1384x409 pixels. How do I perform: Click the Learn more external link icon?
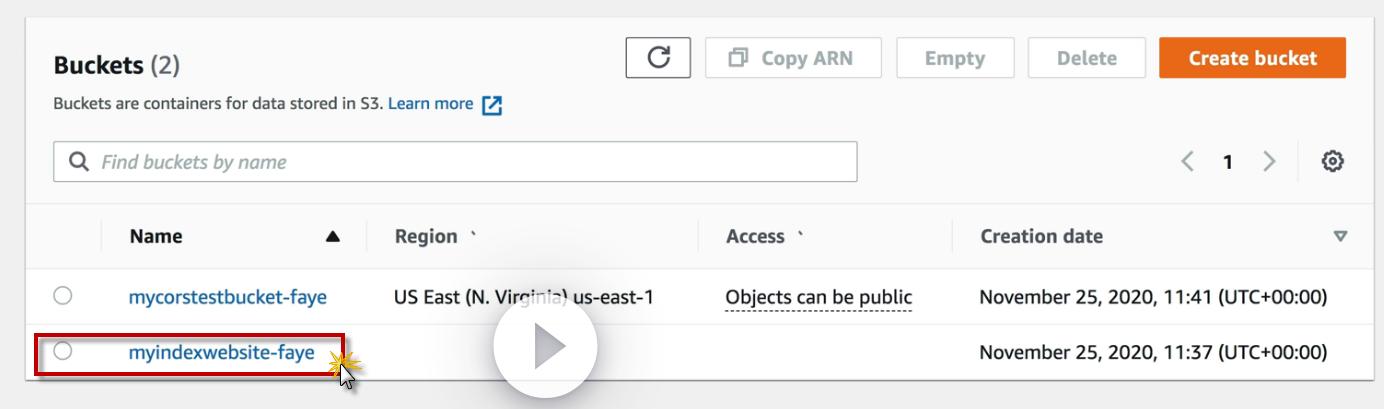[x=492, y=105]
